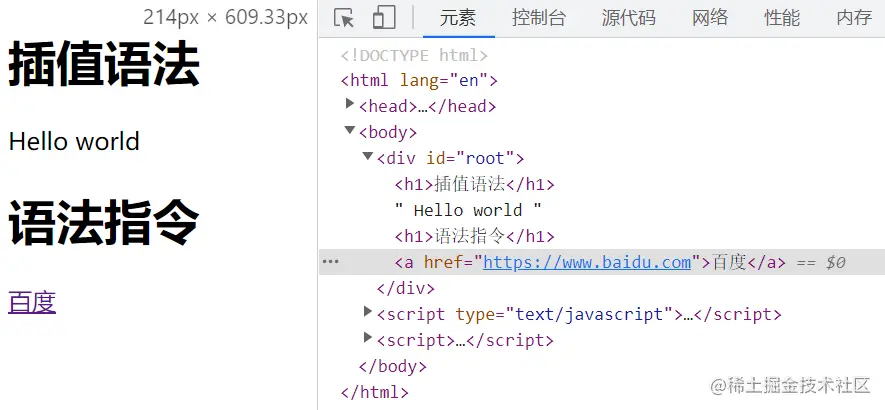This screenshot has height=410, width=885.
Task: Click the == $0 marker on selected row
Action: coord(821,263)
